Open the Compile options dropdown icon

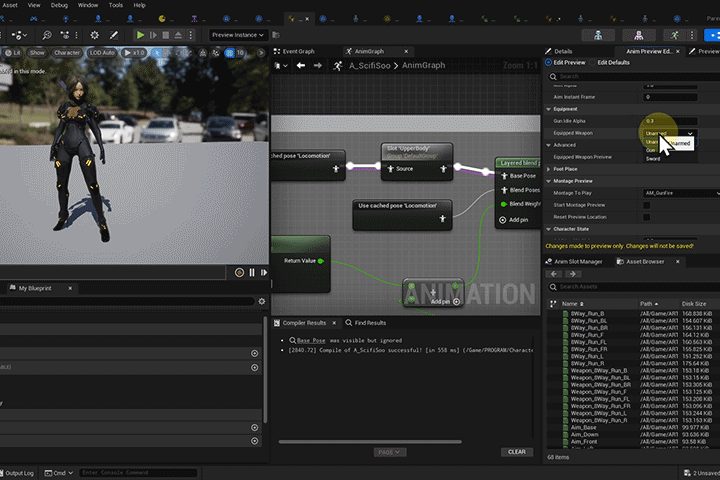point(19,35)
